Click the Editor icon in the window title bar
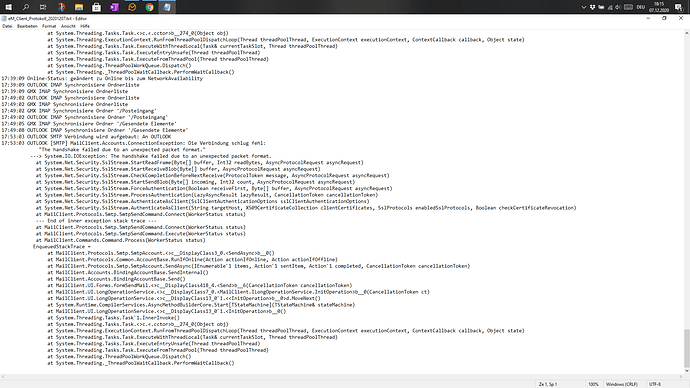 tap(4, 18)
